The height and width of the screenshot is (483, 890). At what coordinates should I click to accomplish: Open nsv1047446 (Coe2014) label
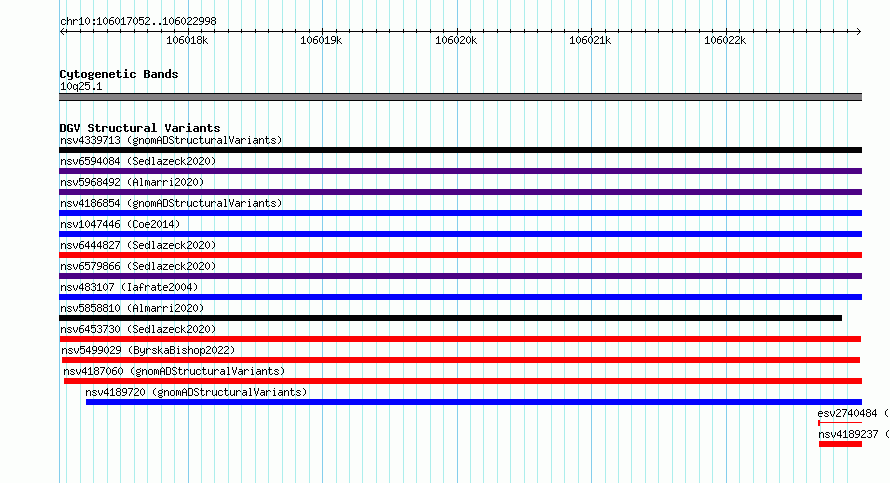(120, 224)
